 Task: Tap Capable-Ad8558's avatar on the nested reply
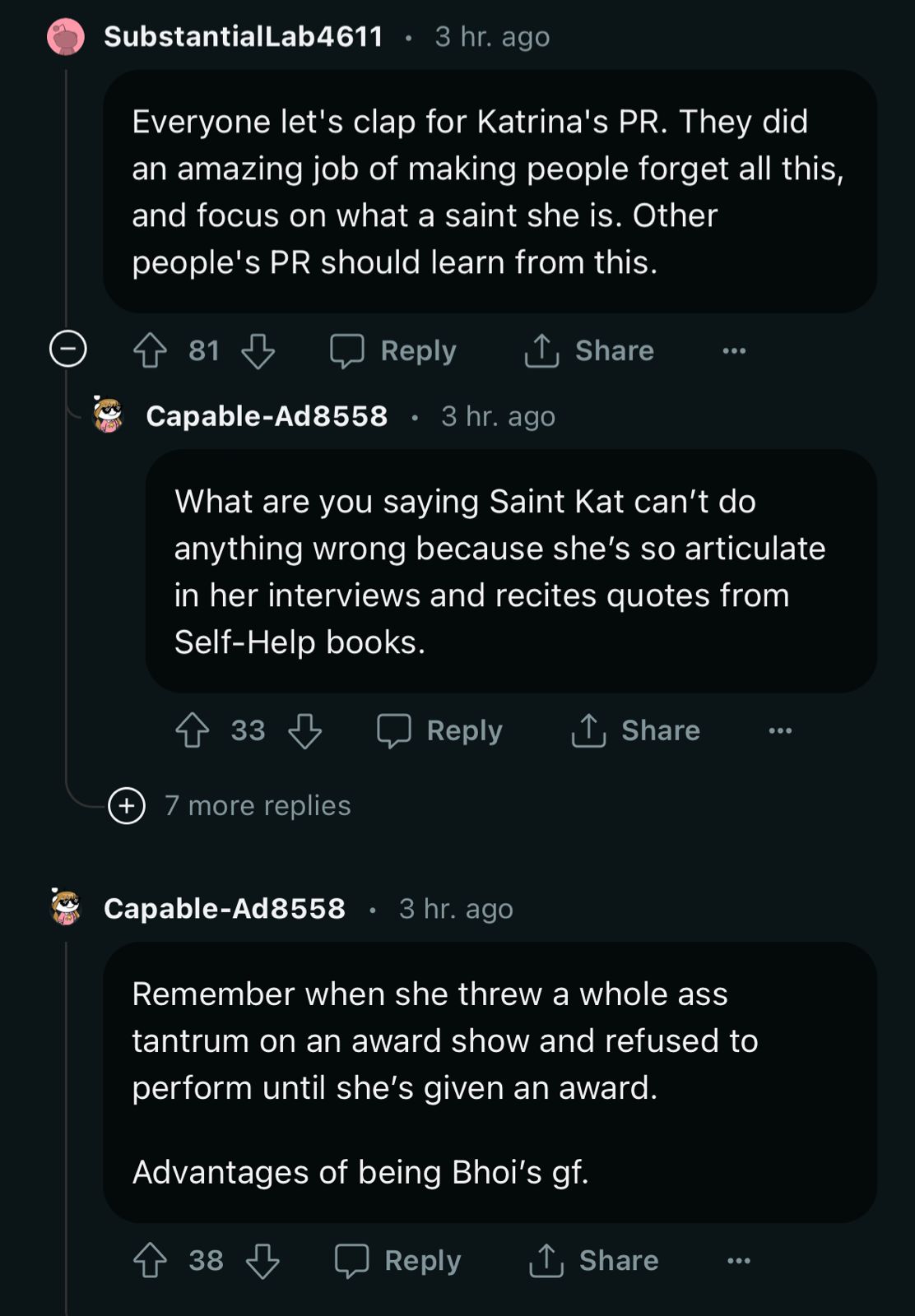[108, 415]
